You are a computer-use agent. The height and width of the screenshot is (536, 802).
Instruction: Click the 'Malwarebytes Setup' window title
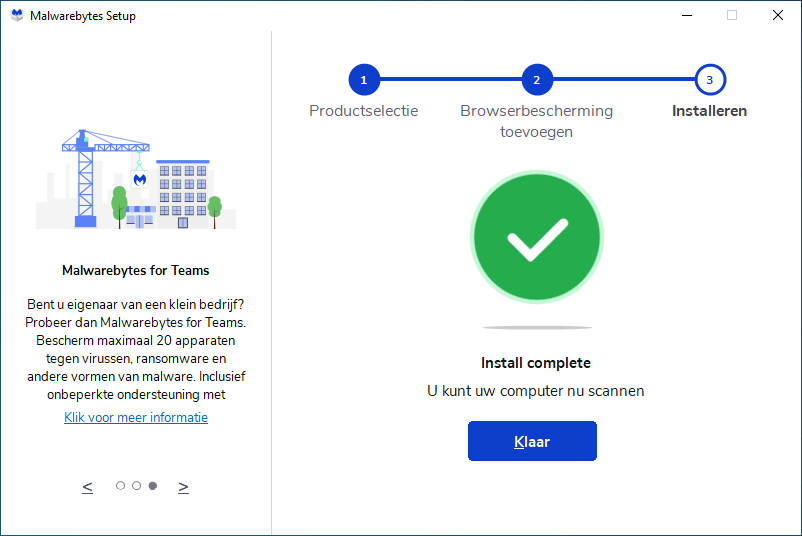point(83,16)
